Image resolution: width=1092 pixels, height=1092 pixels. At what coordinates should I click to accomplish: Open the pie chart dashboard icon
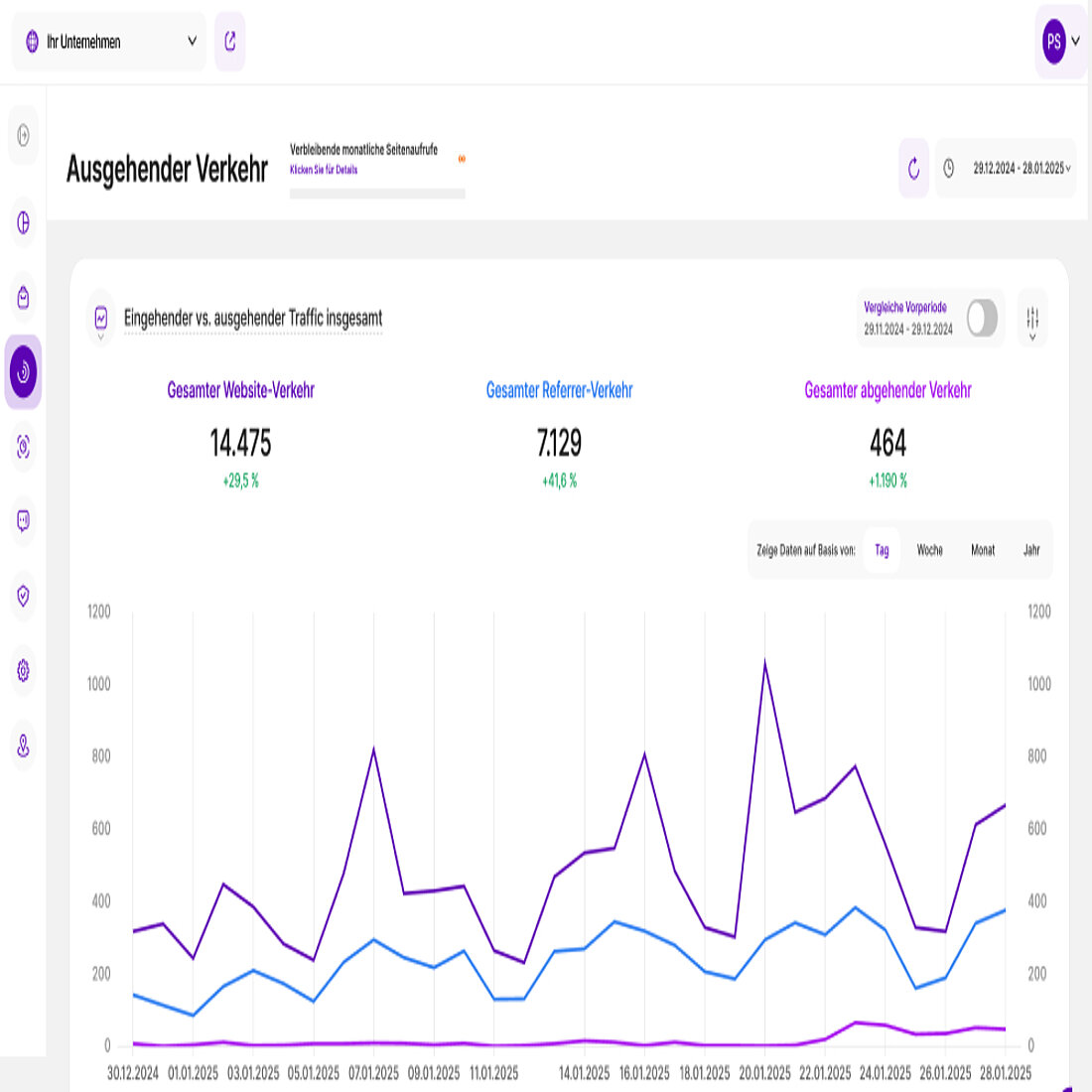pyautogui.click(x=24, y=222)
